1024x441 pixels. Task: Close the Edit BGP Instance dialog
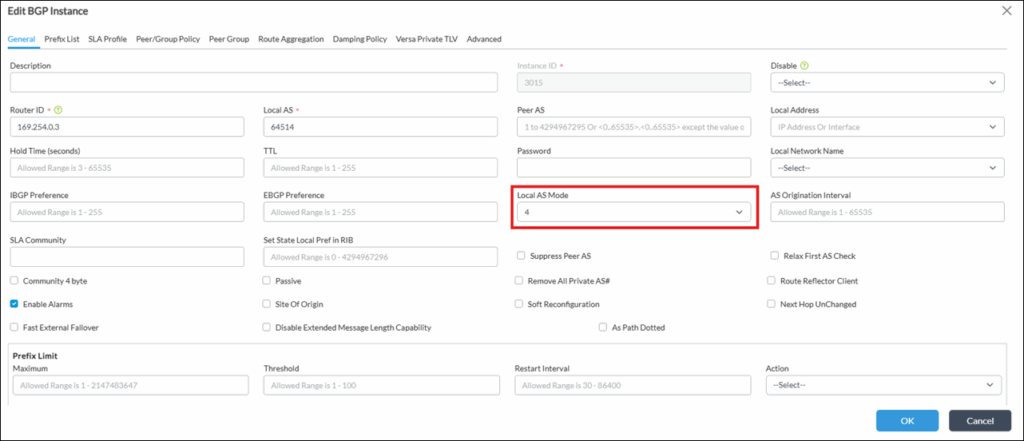tap(1006, 10)
